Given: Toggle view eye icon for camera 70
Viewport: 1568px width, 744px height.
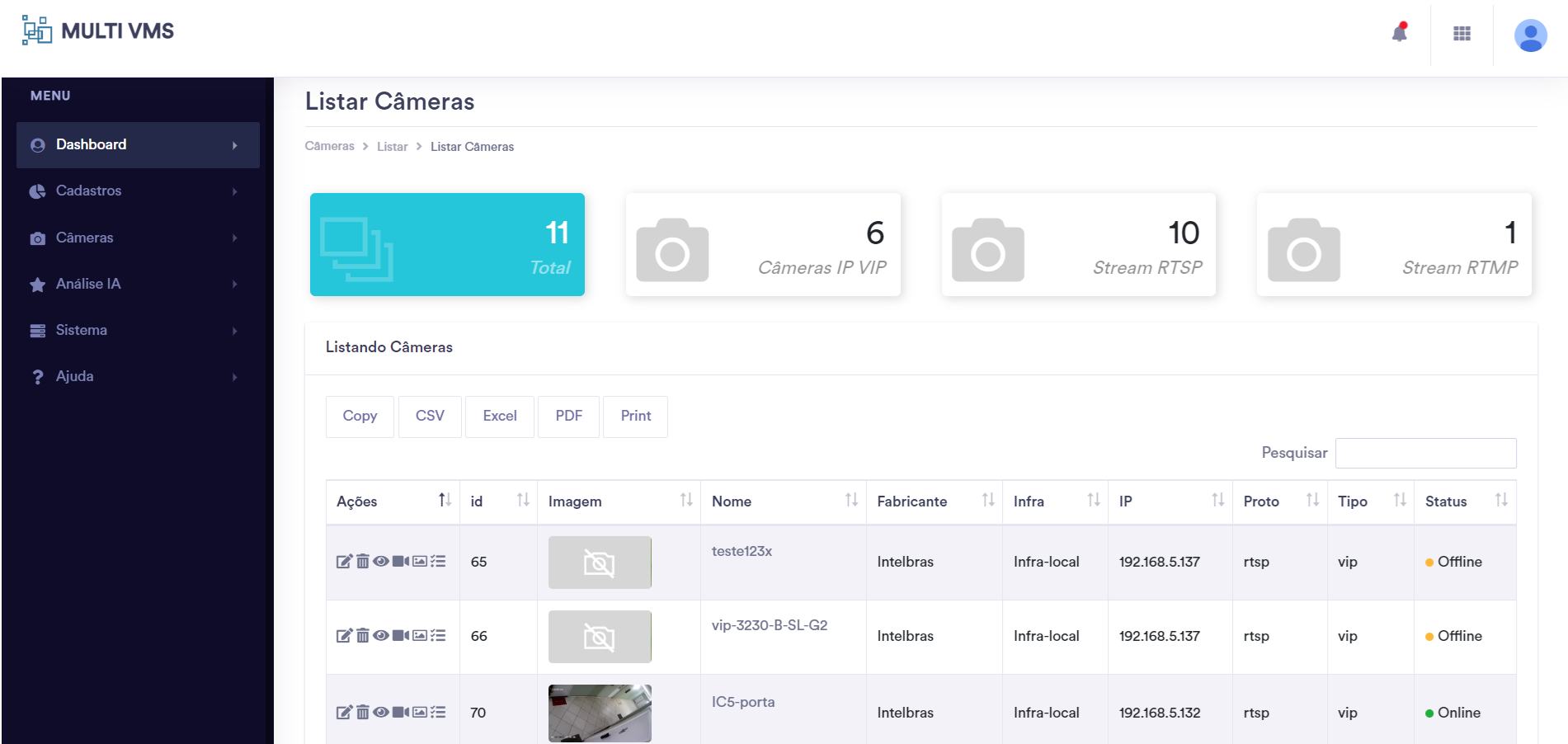Looking at the screenshot, I should point(380,713).
